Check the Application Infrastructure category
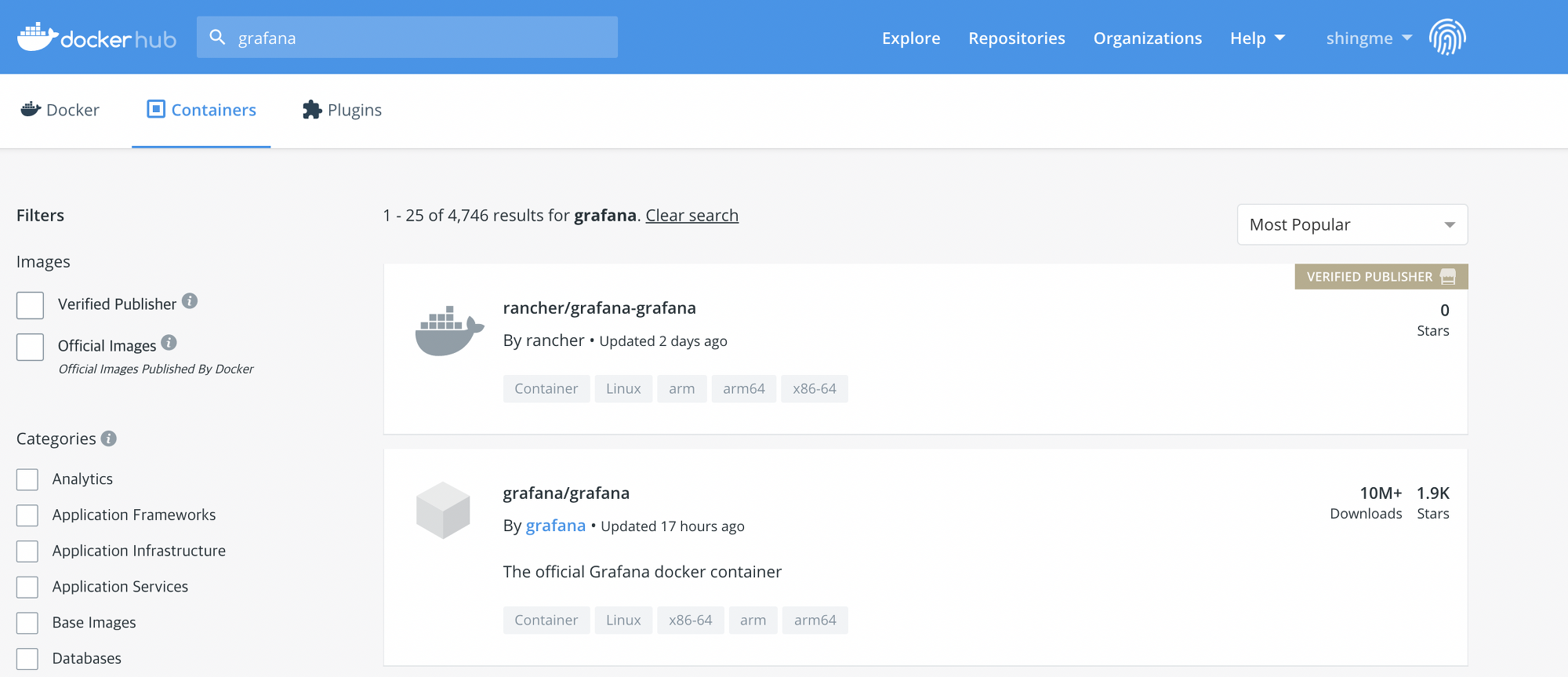The width and height of the screenshot is (1568, 677). pos(27,551)
